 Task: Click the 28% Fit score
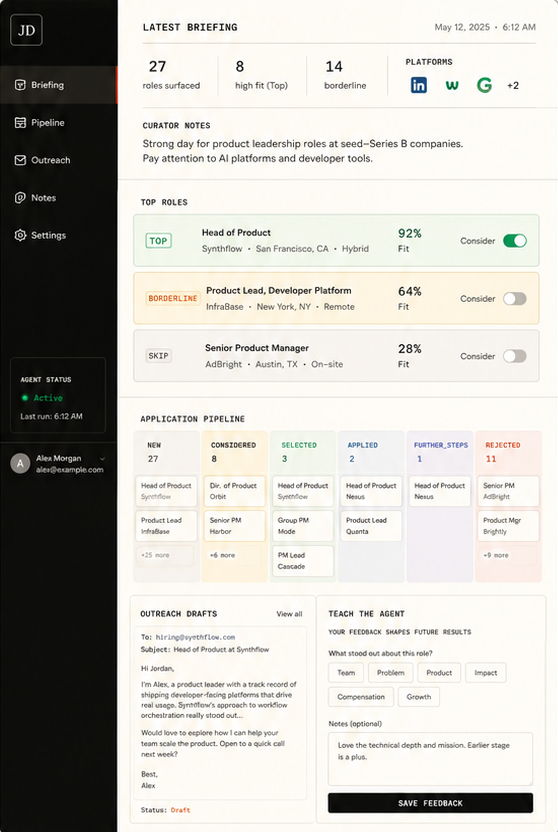[409, 356]
